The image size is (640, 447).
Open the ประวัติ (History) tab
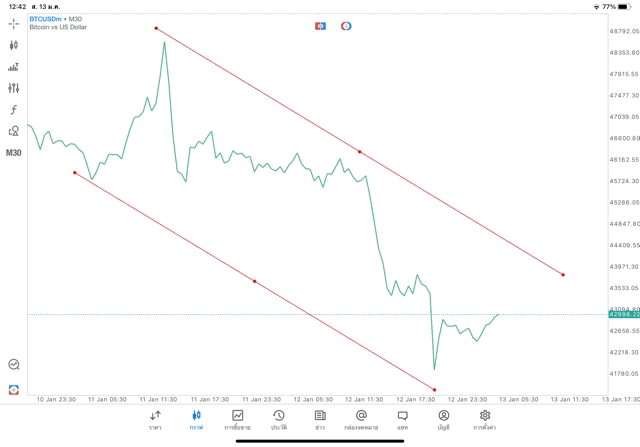279,419
